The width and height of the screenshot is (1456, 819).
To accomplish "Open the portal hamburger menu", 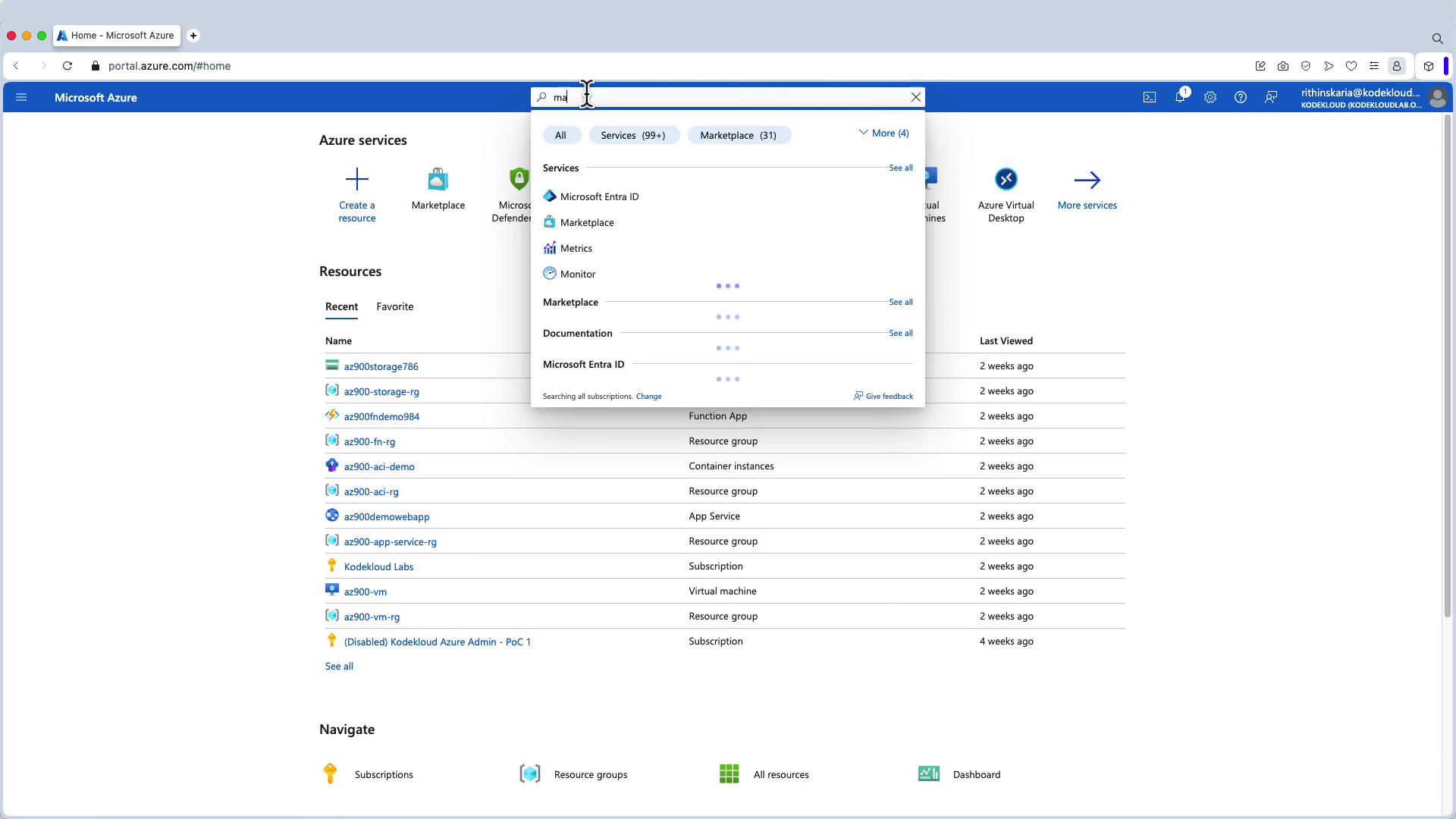I will click(x=21, y=97).
